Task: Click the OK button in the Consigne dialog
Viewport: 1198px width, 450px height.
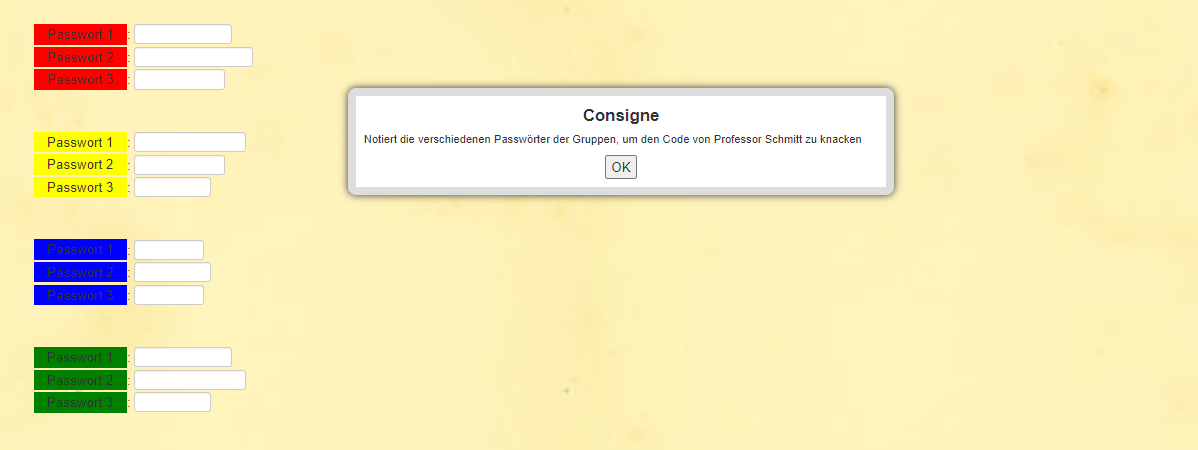Action: [x=620, y=167]
